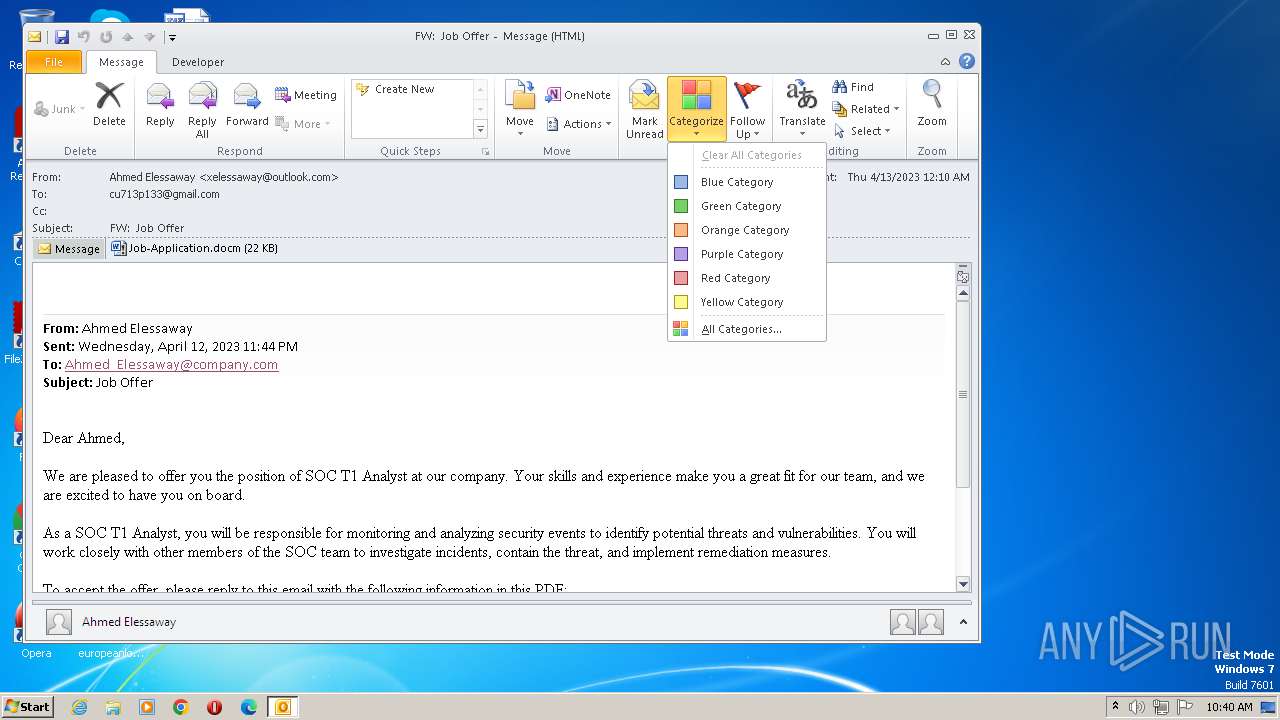This screenshot has width=1280, height=720.
Task: Forward this message
Action: pos(247,106)
